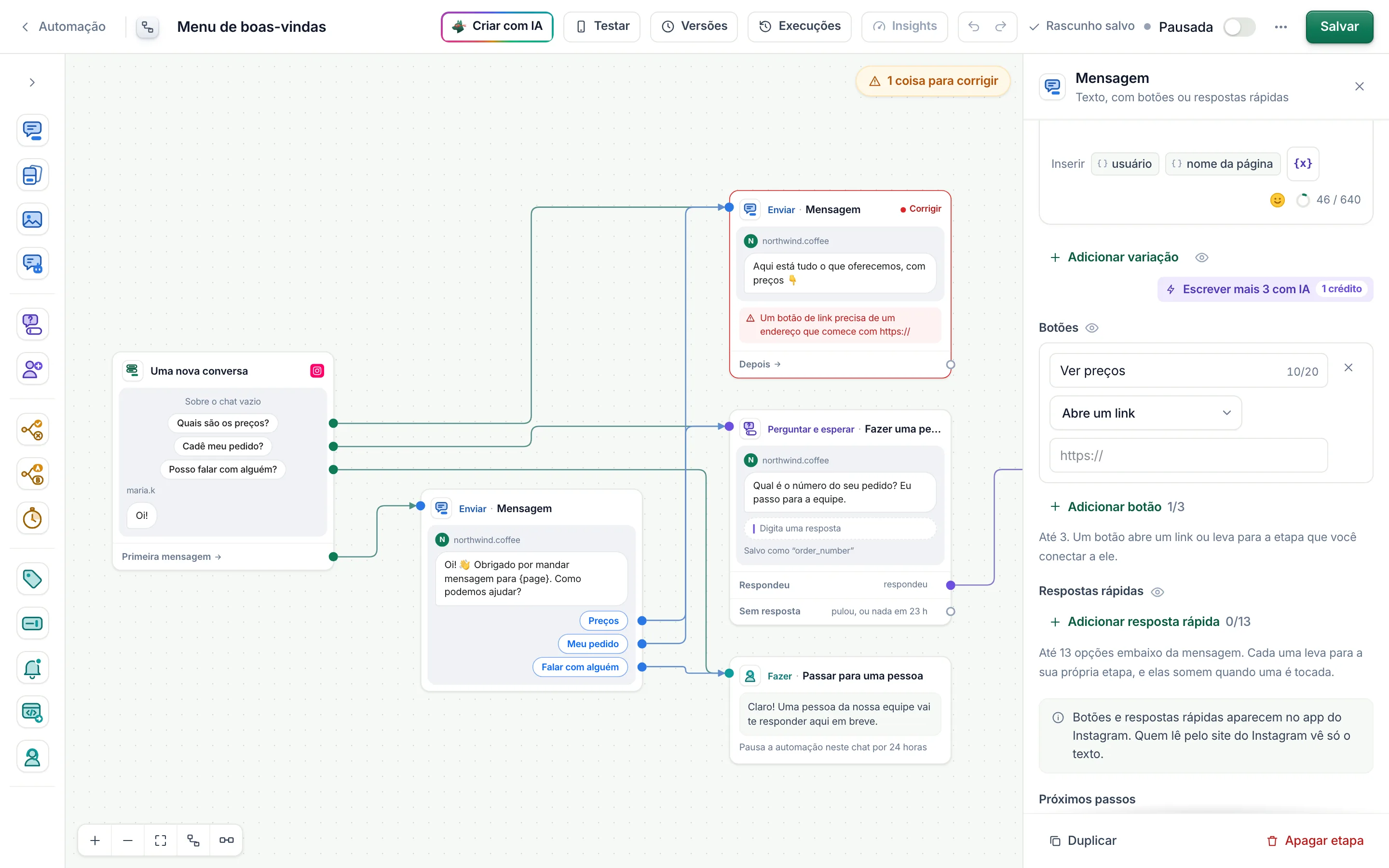Select the timer delay icon in the sidebar
The image size is (1389, 868).
tap(32, 518)
